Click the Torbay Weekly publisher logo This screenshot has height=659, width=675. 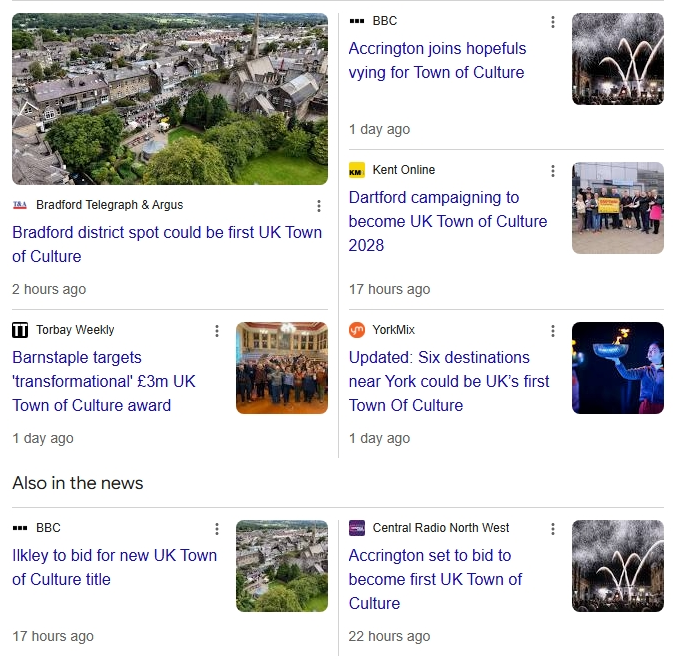tap(20, 330)
